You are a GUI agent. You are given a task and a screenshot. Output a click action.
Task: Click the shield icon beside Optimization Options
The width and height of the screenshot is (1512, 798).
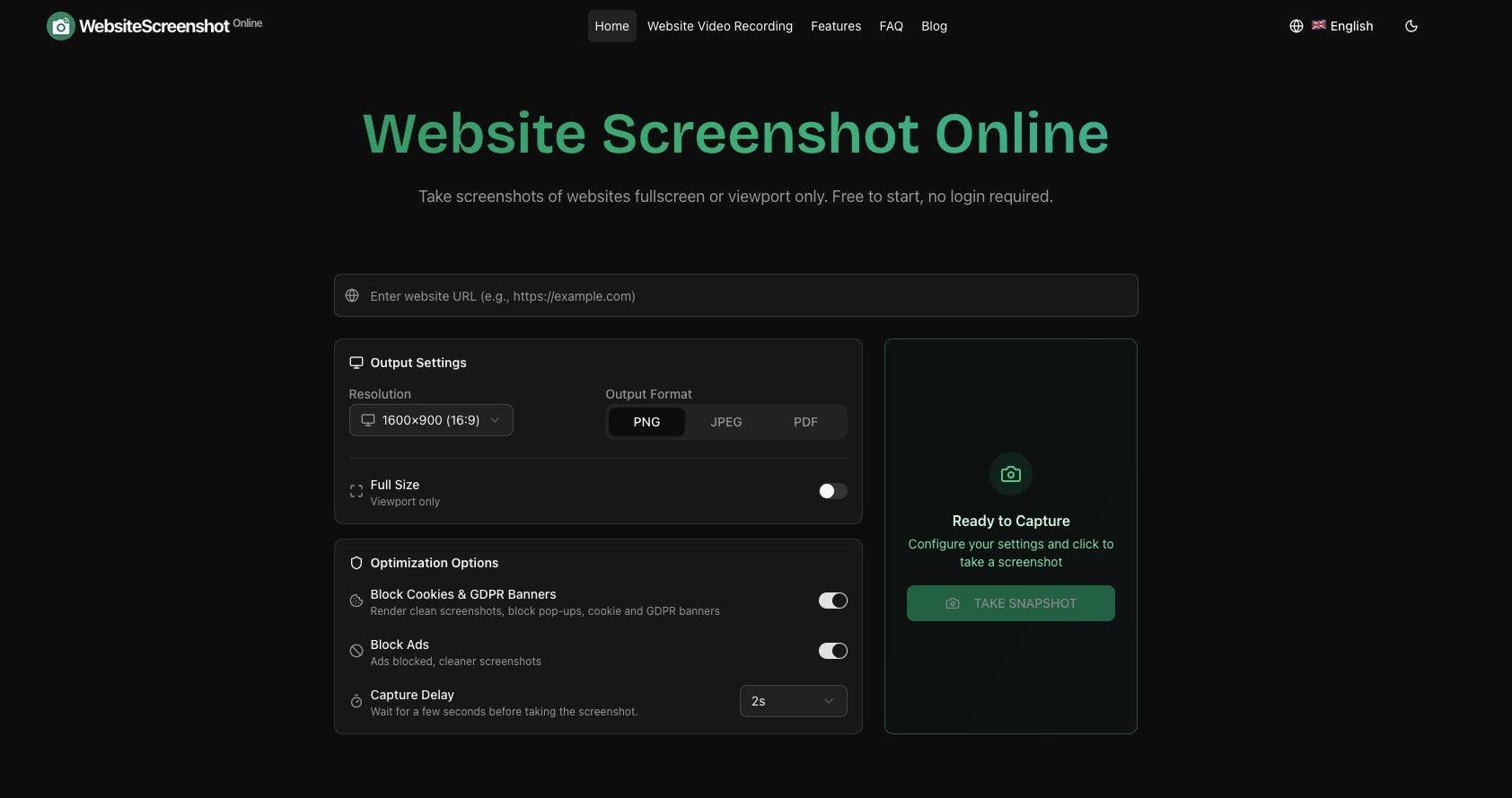[x=356, y=563]
